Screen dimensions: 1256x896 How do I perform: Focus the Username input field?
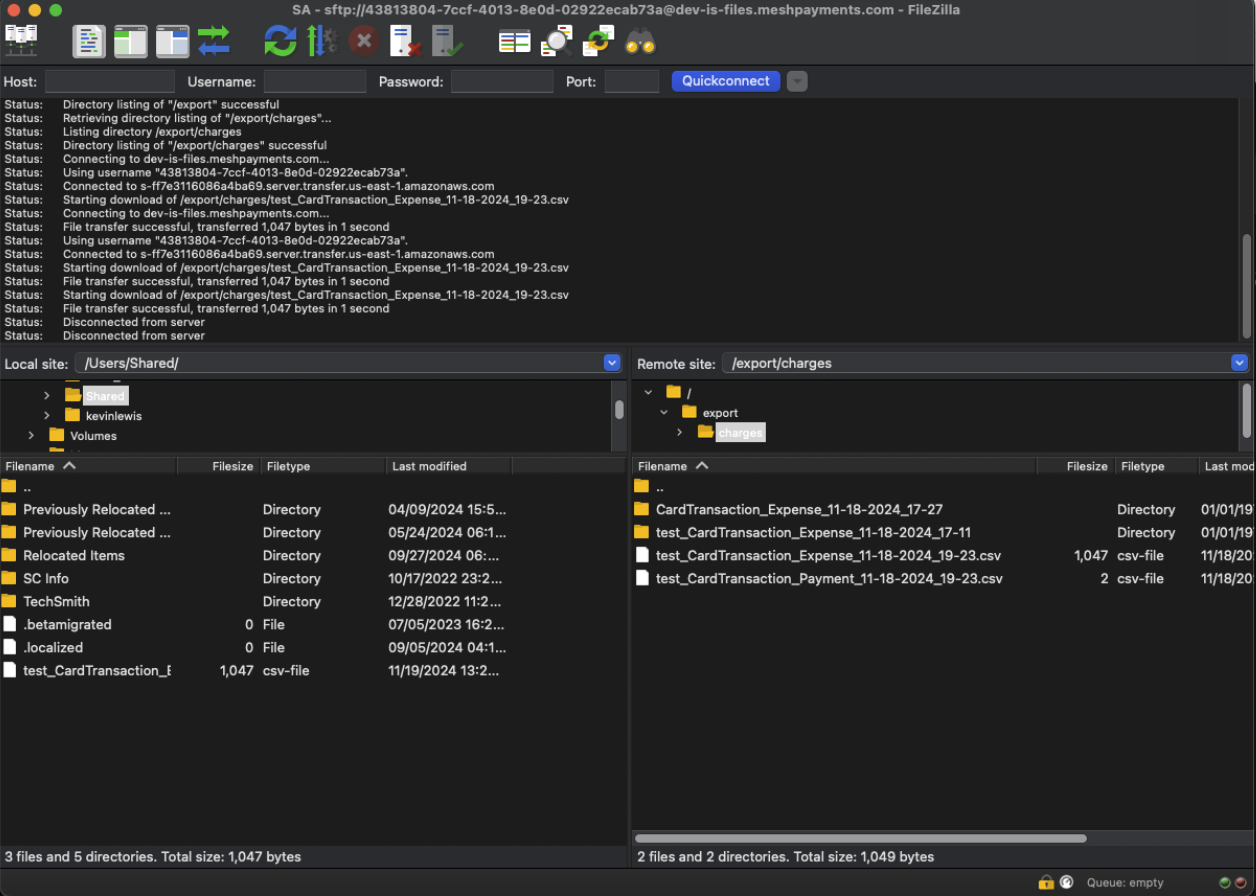pos(315,82)
